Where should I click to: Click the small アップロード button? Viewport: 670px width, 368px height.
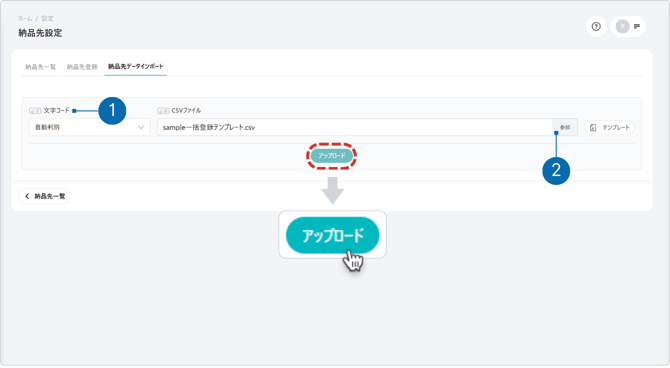[x=332, y=156]
